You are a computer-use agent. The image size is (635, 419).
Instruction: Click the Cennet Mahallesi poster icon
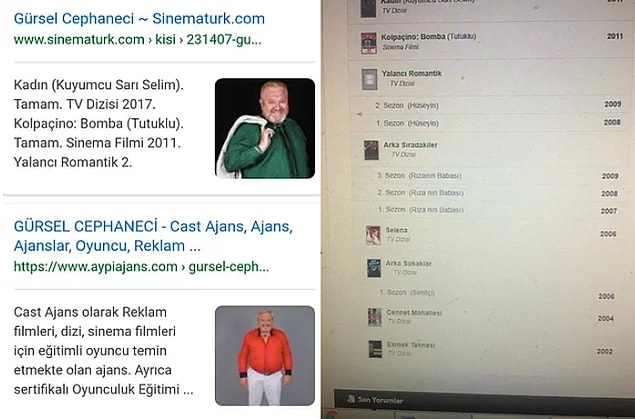click(375, 317)
